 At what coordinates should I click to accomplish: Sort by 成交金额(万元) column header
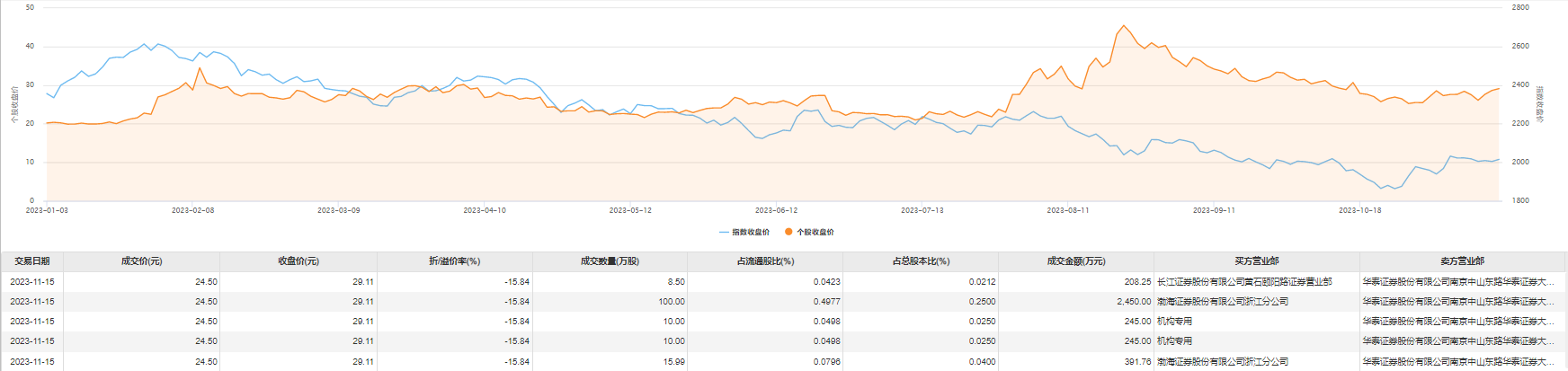point(1076,261)
